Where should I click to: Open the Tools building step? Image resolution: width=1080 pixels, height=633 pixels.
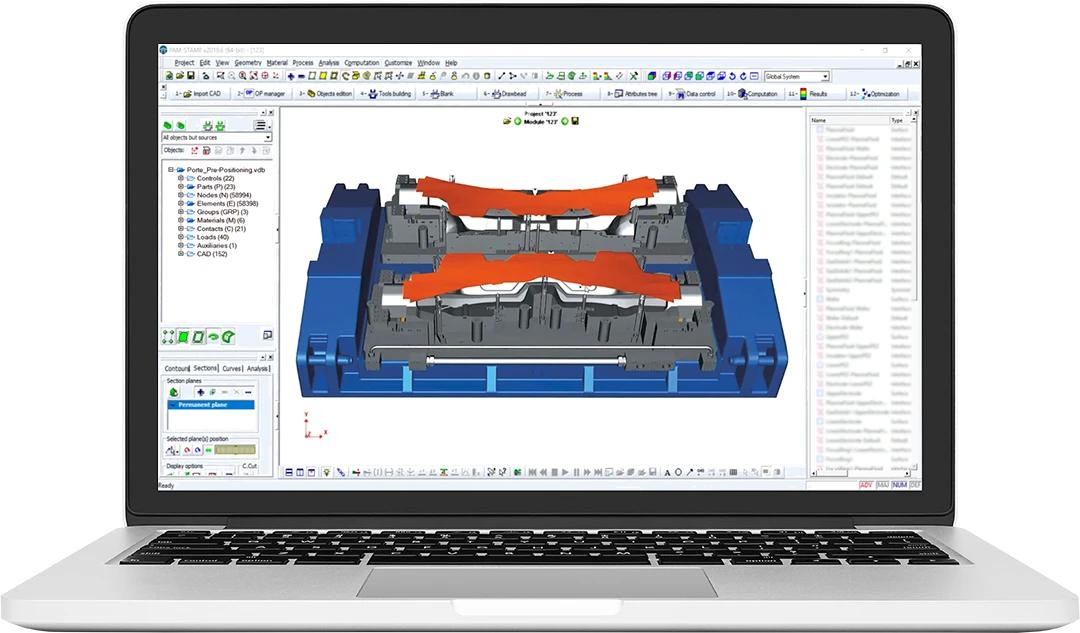(x=392, y=94)
